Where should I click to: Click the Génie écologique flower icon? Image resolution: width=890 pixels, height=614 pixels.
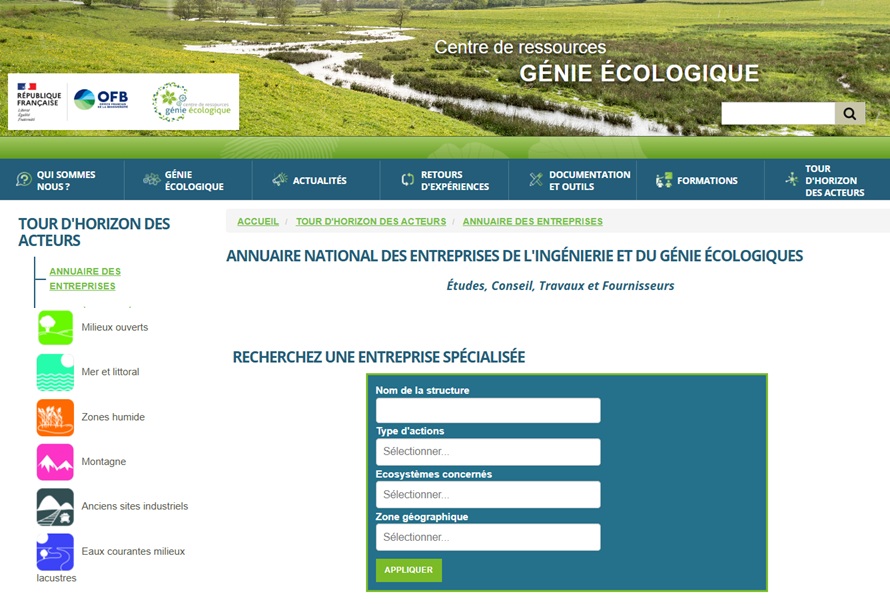coord(152,180)
